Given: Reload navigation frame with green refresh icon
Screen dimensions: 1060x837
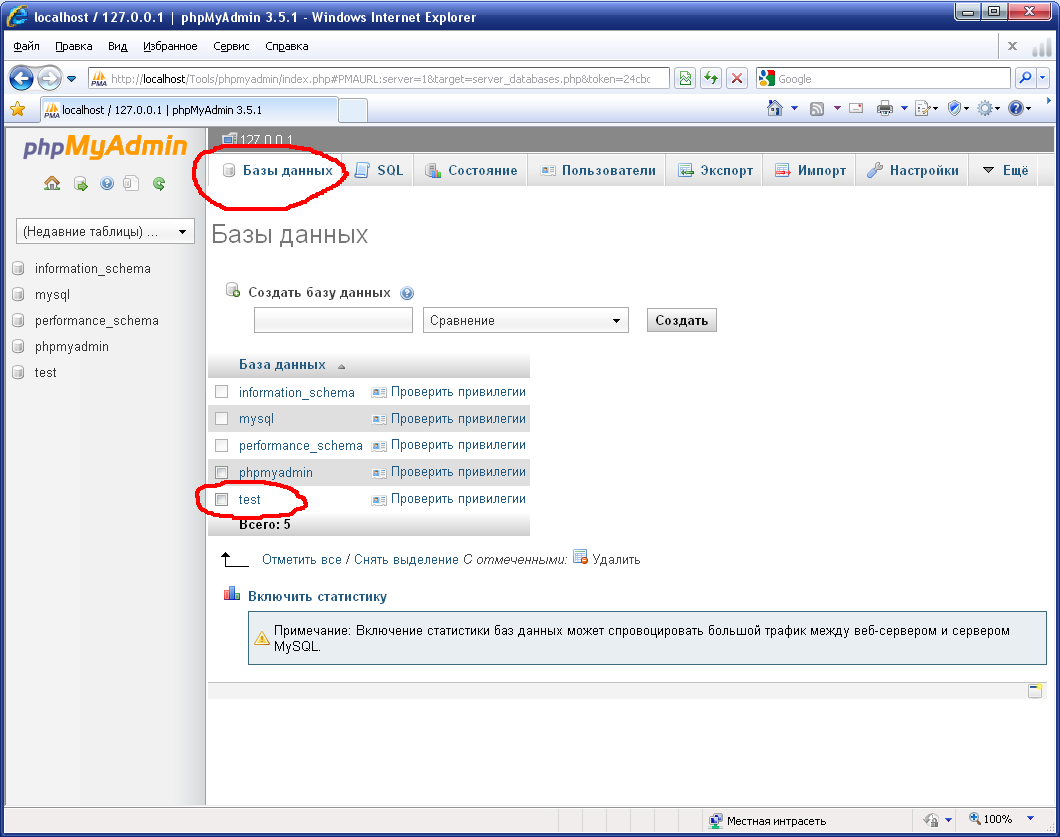Looking at the screenshot, I should [x=159, y=183].
